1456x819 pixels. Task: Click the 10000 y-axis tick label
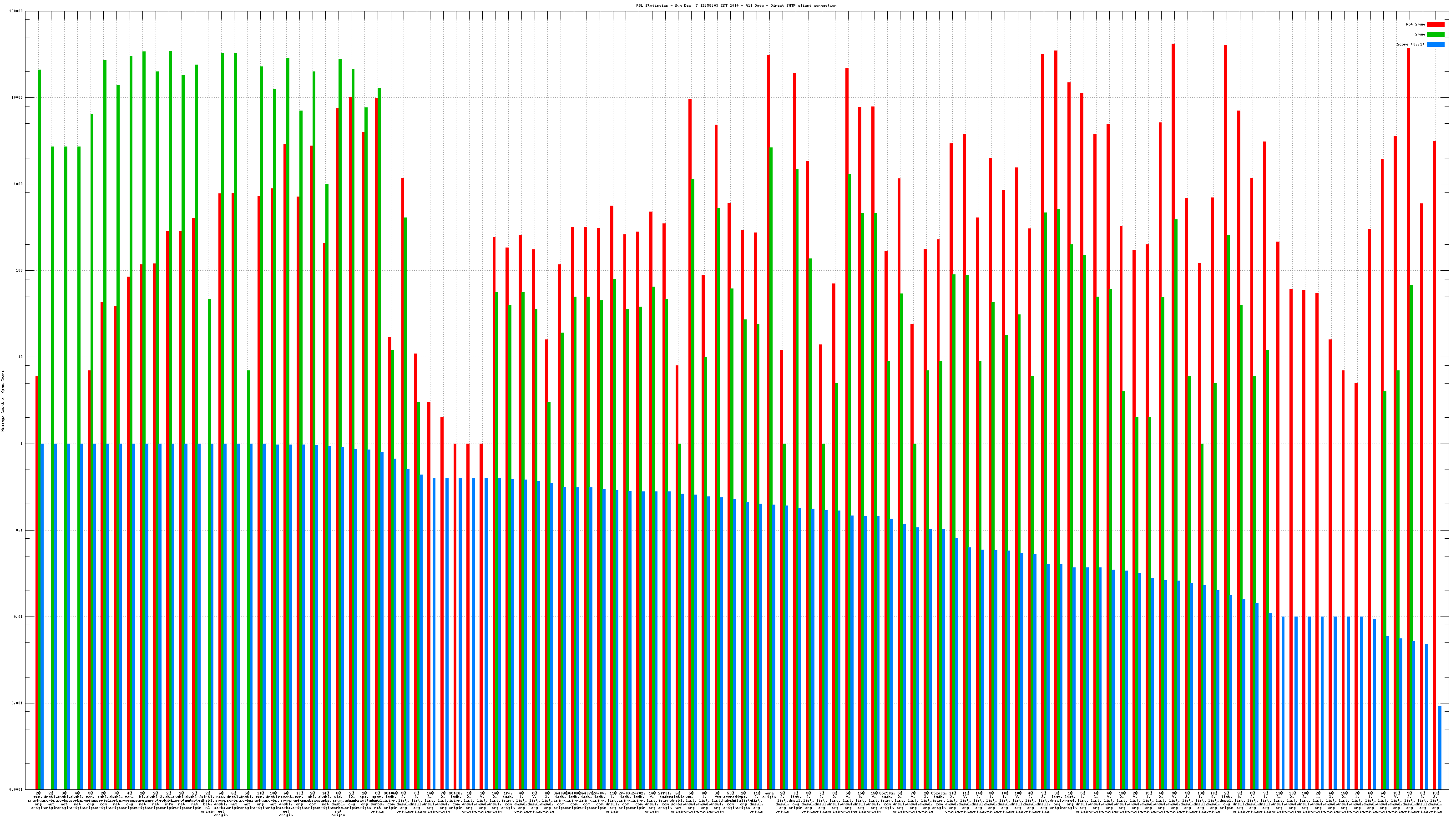click(18, 98)
